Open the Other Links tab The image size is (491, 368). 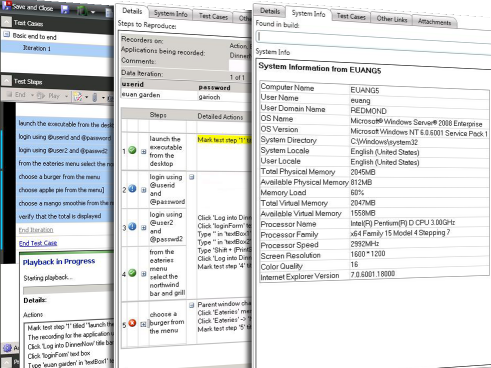(392, 19)
